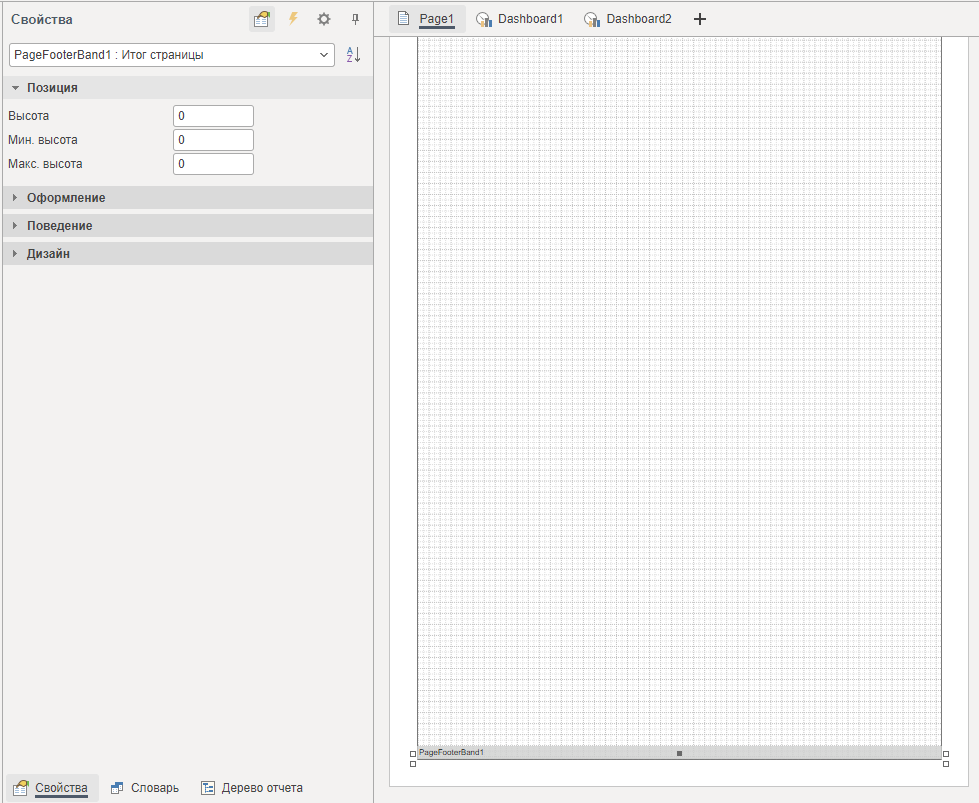Screen dimensions: 979x803
Task: Switch to the Словарь panel tab
Action: [x=145, y=788]
